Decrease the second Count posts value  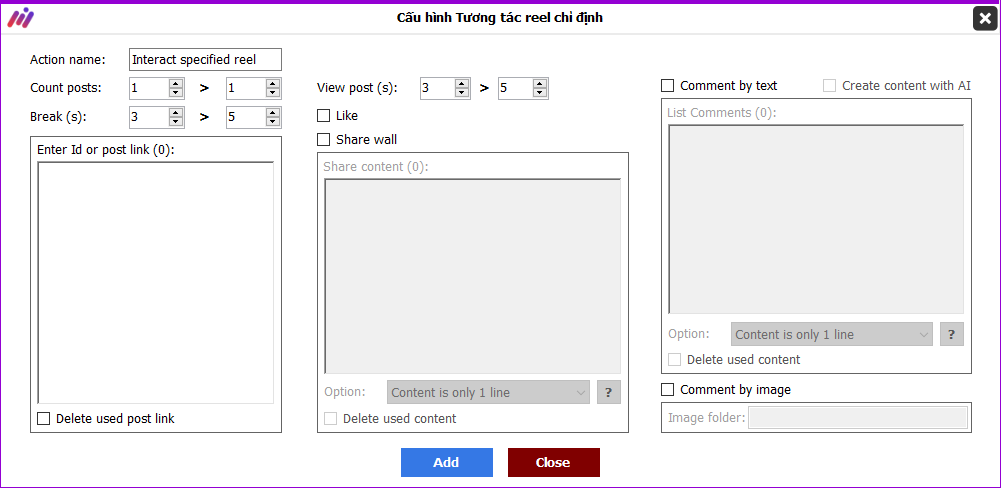point(273,93)
